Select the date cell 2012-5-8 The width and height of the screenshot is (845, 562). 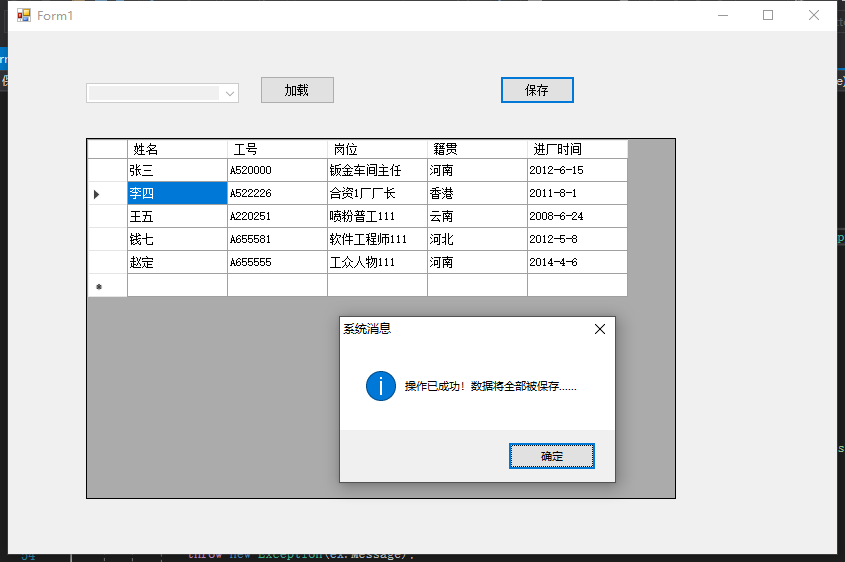577,239
